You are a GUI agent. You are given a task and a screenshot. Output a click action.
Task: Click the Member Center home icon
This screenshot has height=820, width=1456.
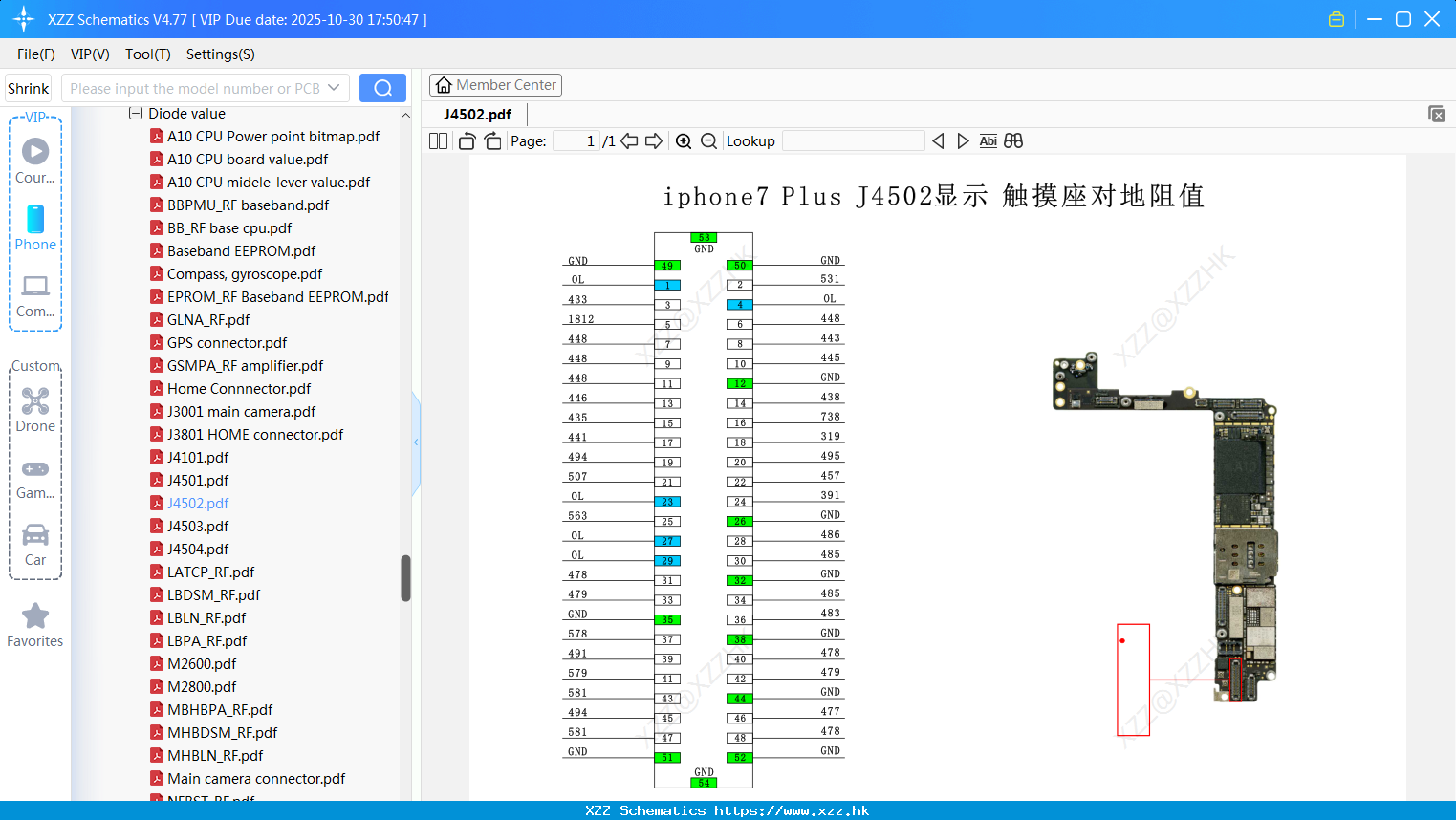(444, 85)
